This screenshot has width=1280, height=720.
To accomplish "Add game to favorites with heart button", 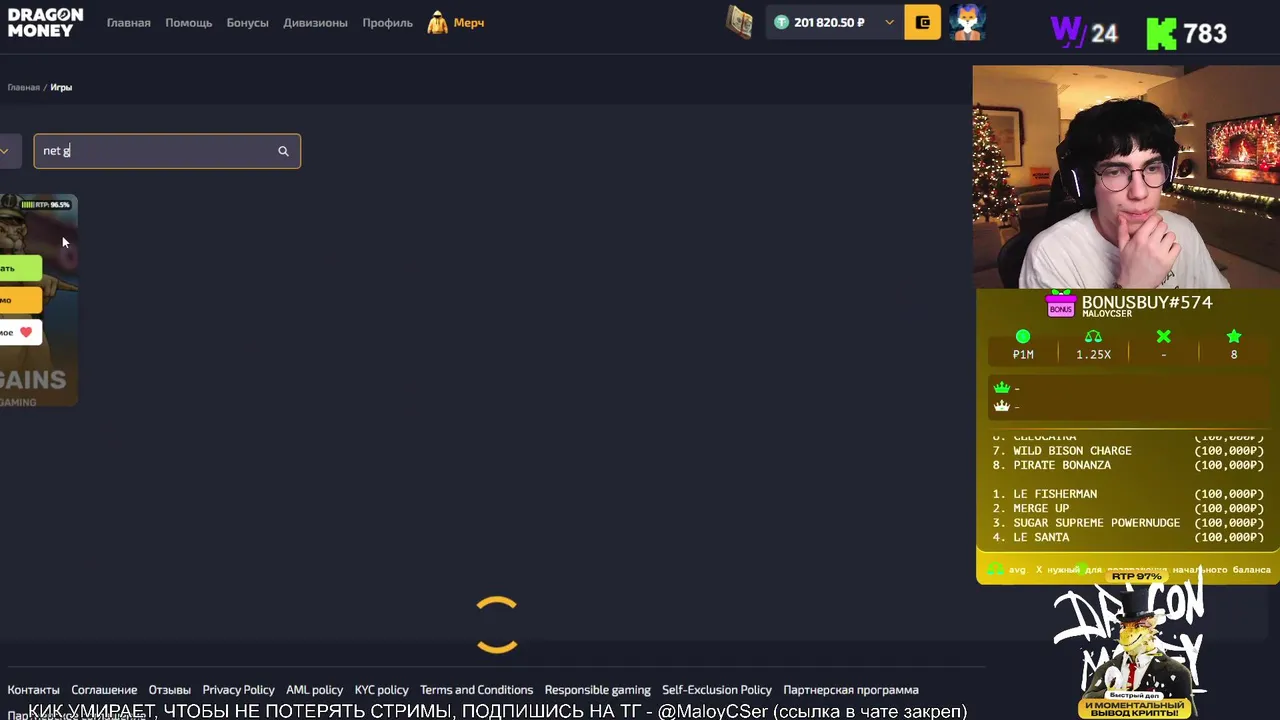I will 22,332.
